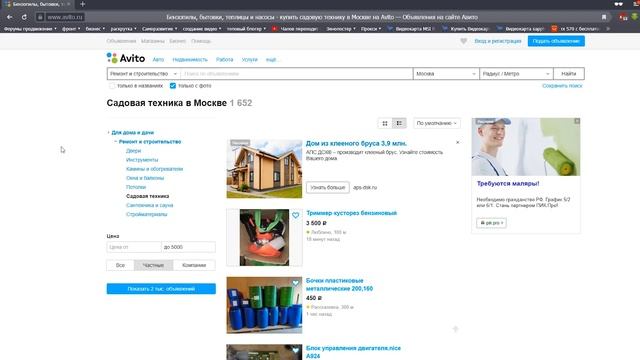Click 'Подать объявление' button
The height and width of the screenshot is (360, 640).
point(556,41)
